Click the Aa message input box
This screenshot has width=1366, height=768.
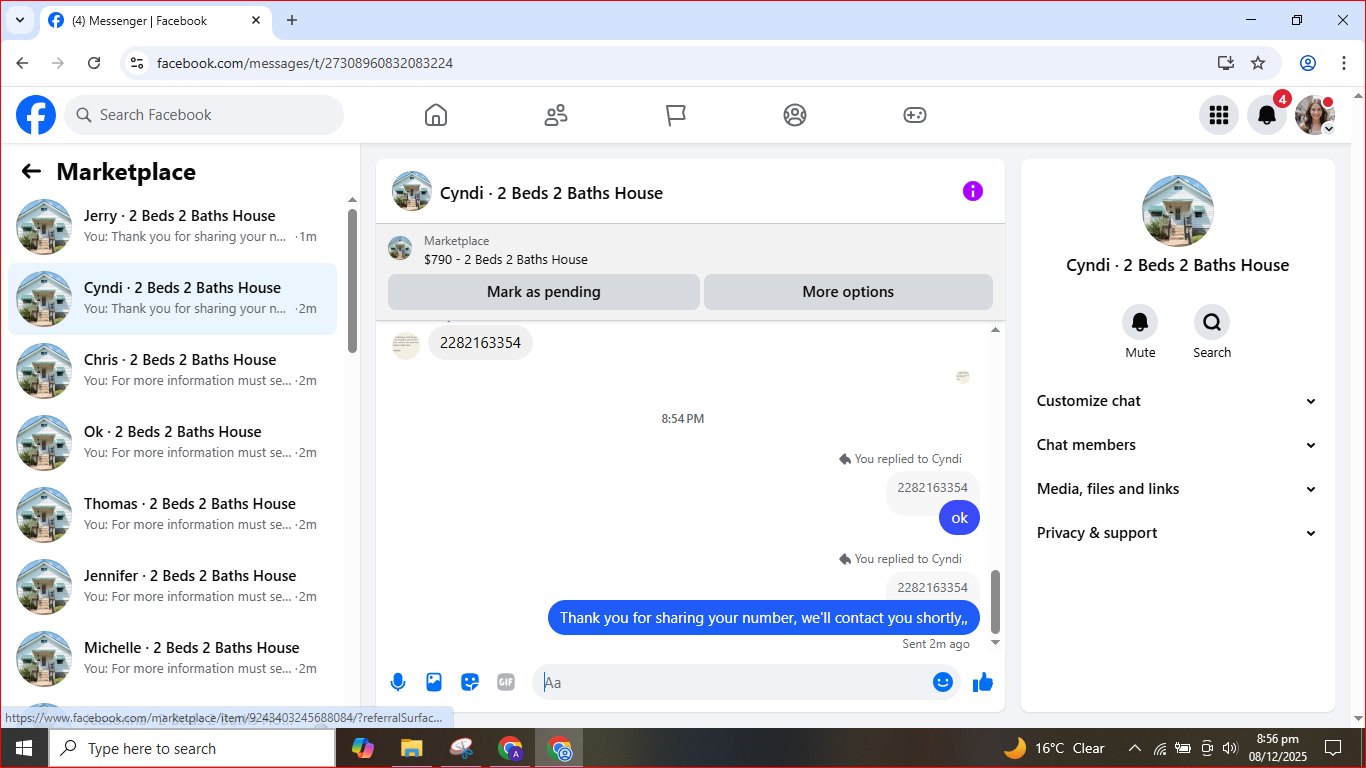tap(734, 682)
